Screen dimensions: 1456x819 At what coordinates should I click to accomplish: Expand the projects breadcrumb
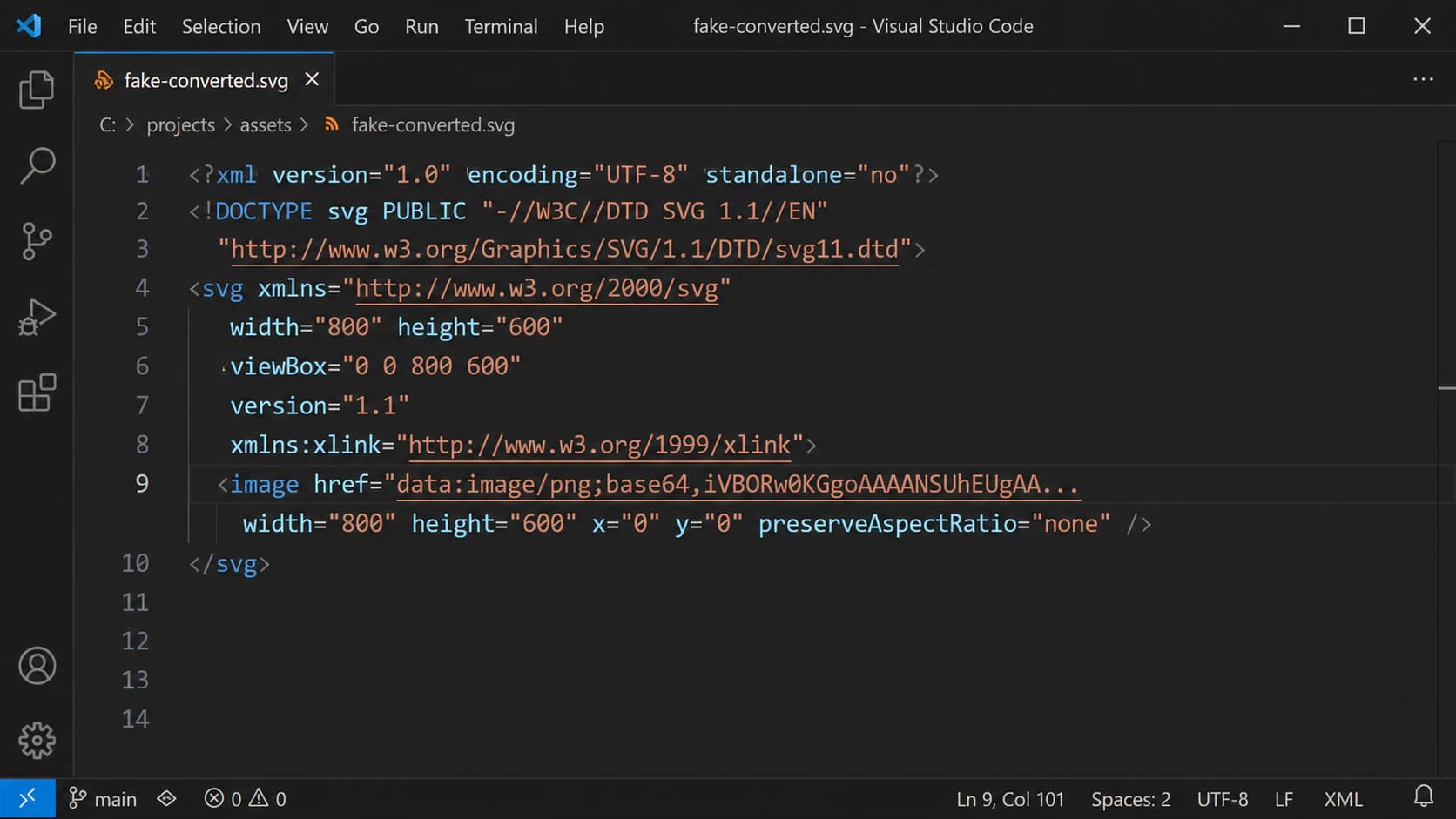coord(180,124)
